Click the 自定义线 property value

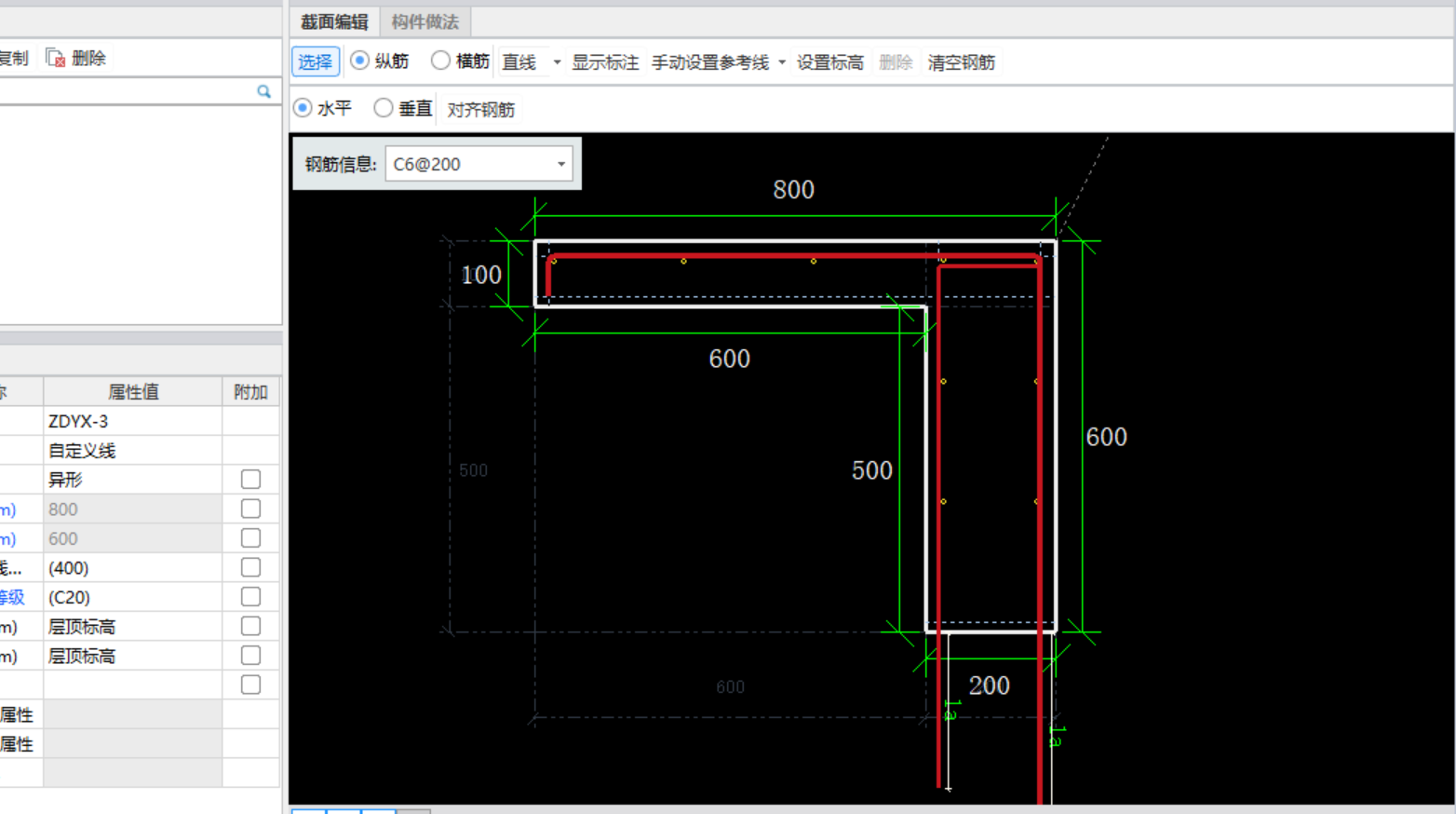pyautogui.click(x=132, y=451)
